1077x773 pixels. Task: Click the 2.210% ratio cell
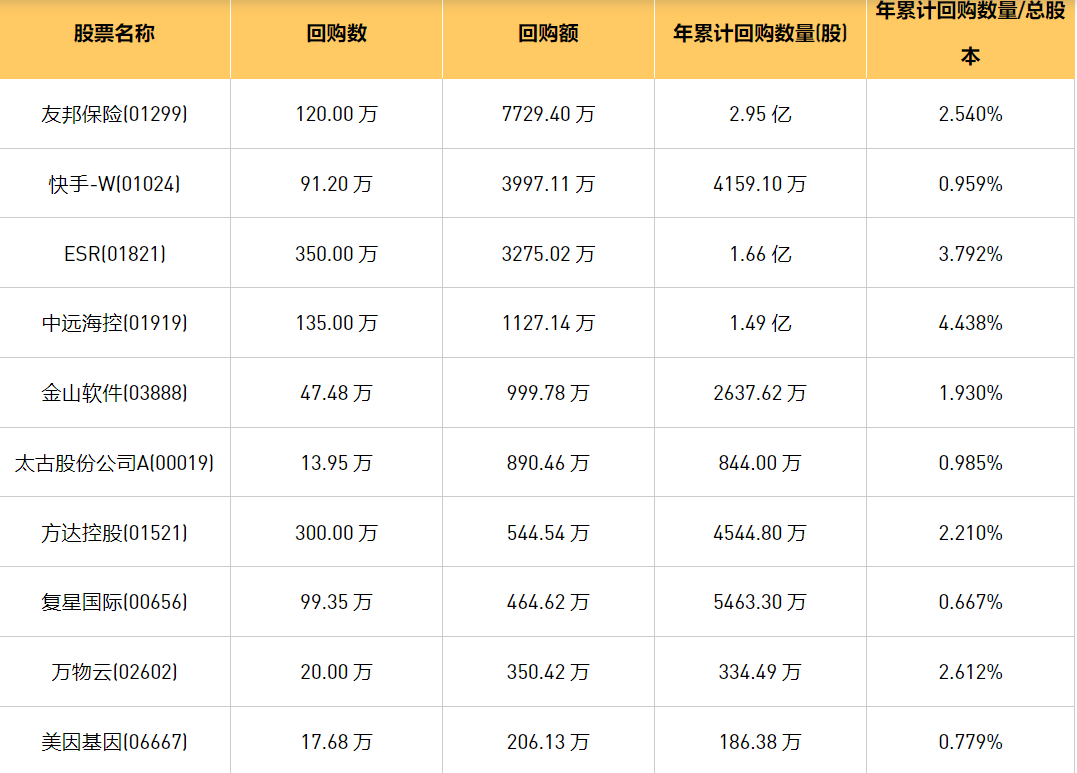pyautogui.click(x=971, y=534)
